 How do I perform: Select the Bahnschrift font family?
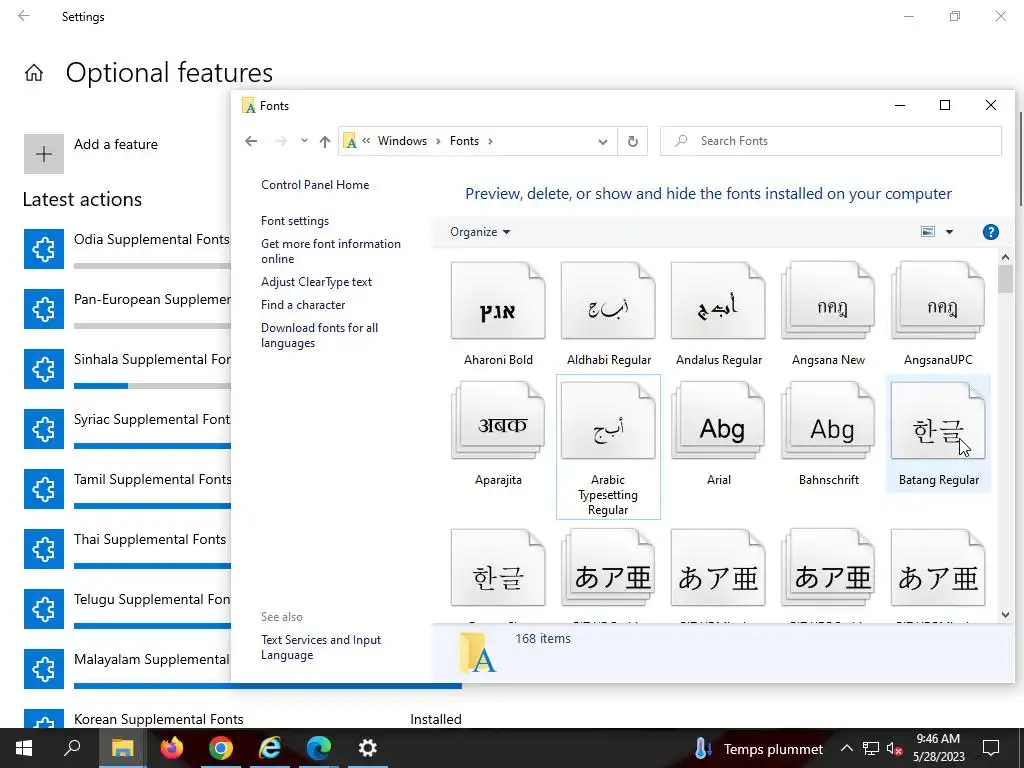(828, 434)
